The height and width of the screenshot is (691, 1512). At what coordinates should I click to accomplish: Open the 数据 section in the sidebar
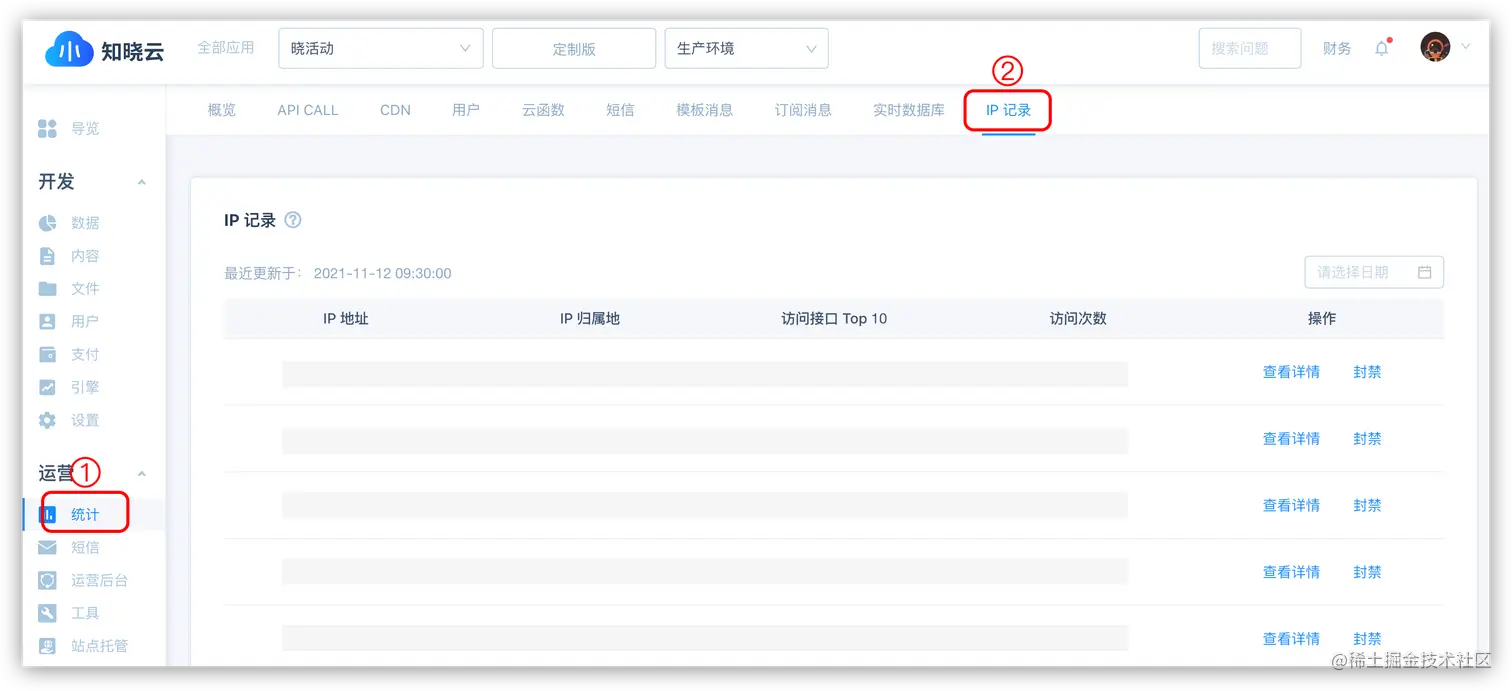(x=84, y=222)
